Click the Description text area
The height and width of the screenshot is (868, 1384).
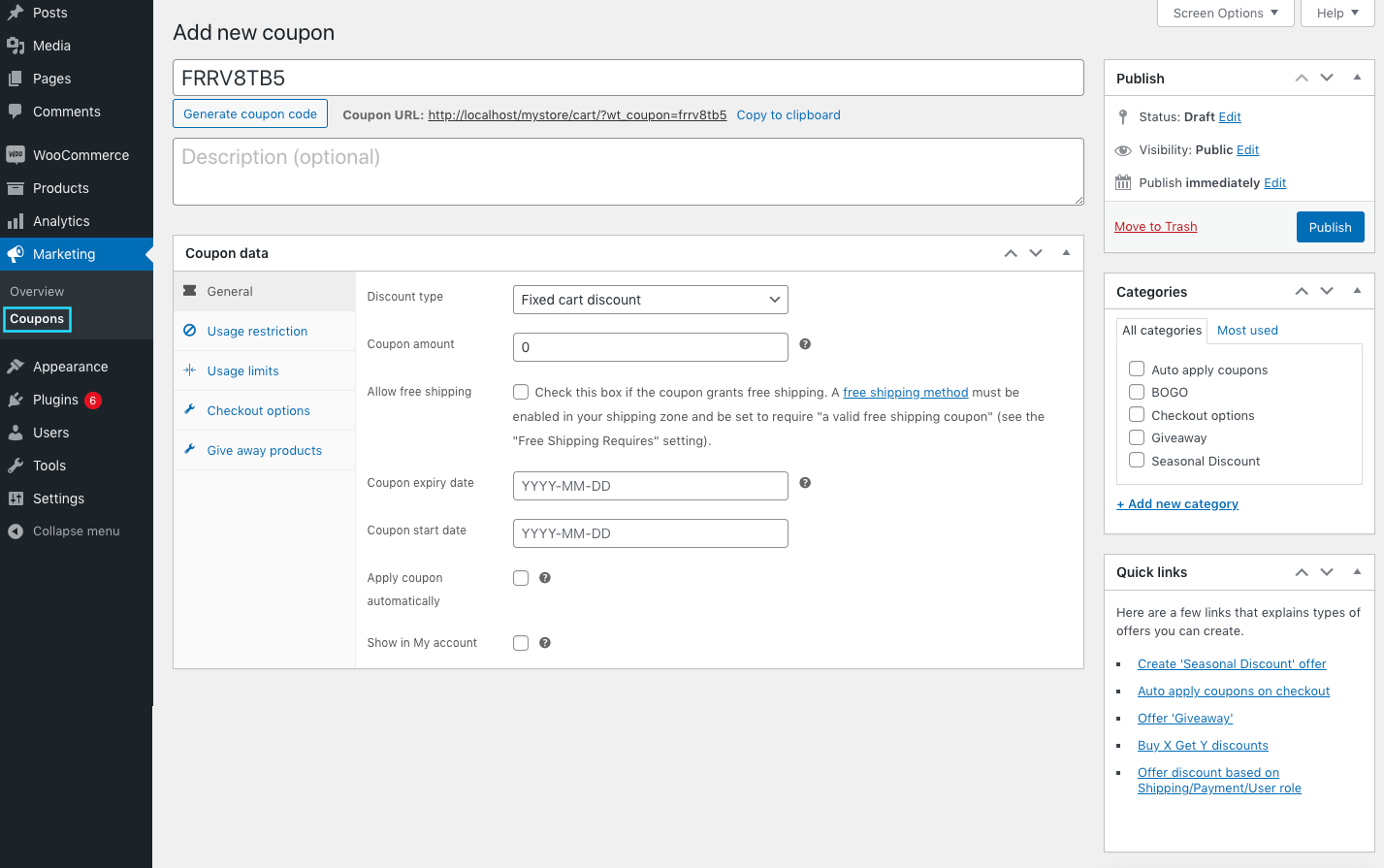coord(628,172)
